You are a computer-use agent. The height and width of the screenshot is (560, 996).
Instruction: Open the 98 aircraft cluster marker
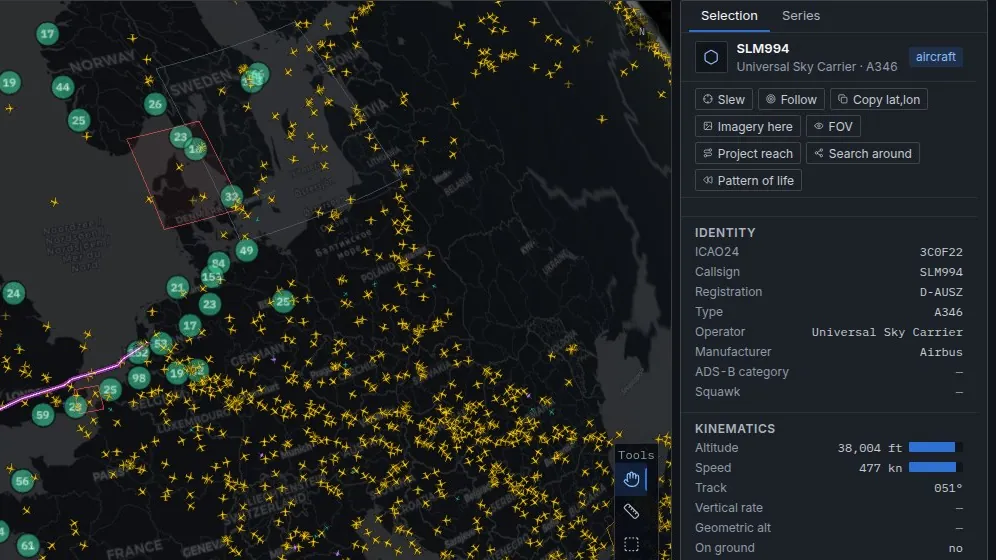coord(138,378)
